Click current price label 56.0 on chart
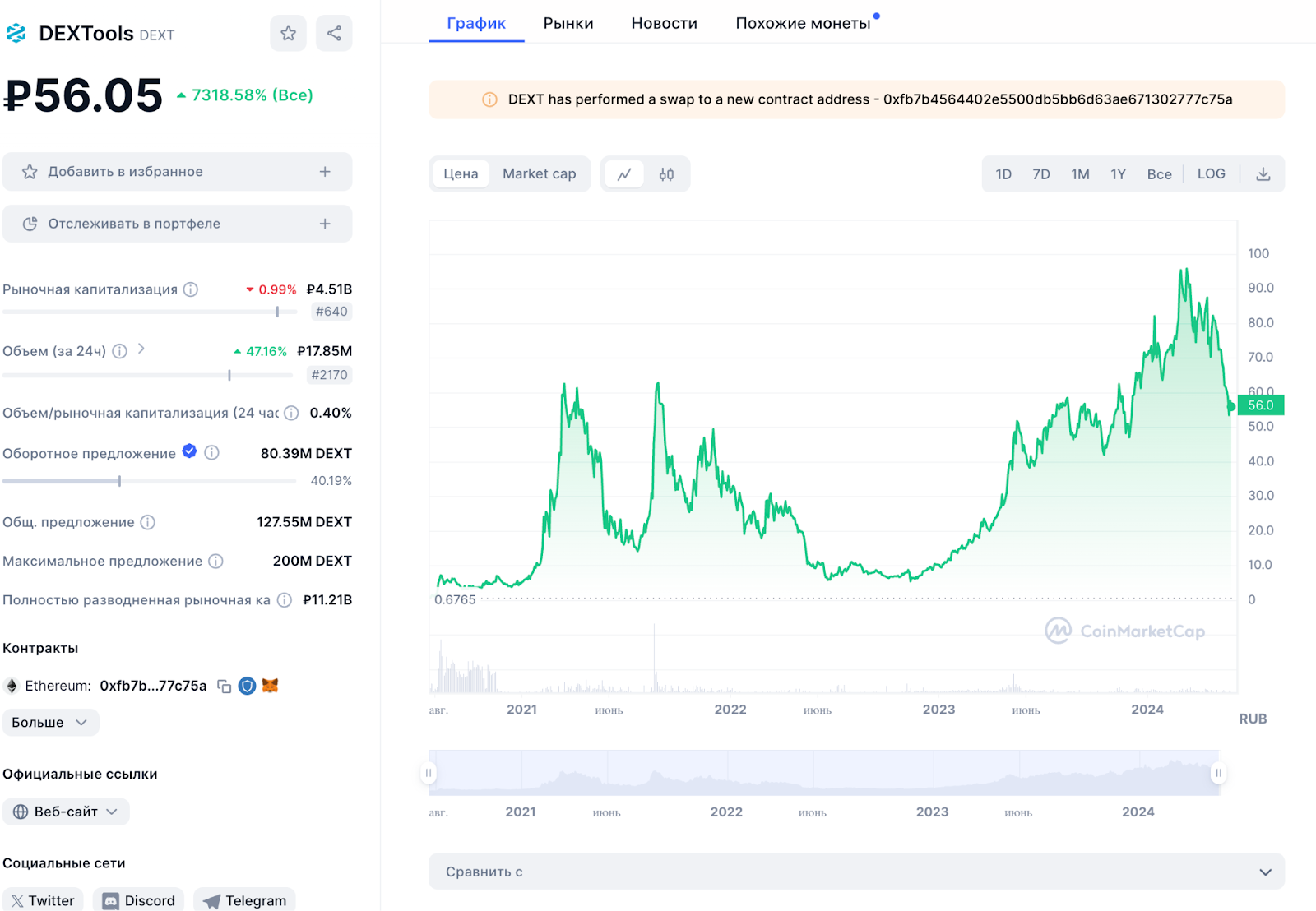Screen dimensions: 1316x911 coord(1260,405)
